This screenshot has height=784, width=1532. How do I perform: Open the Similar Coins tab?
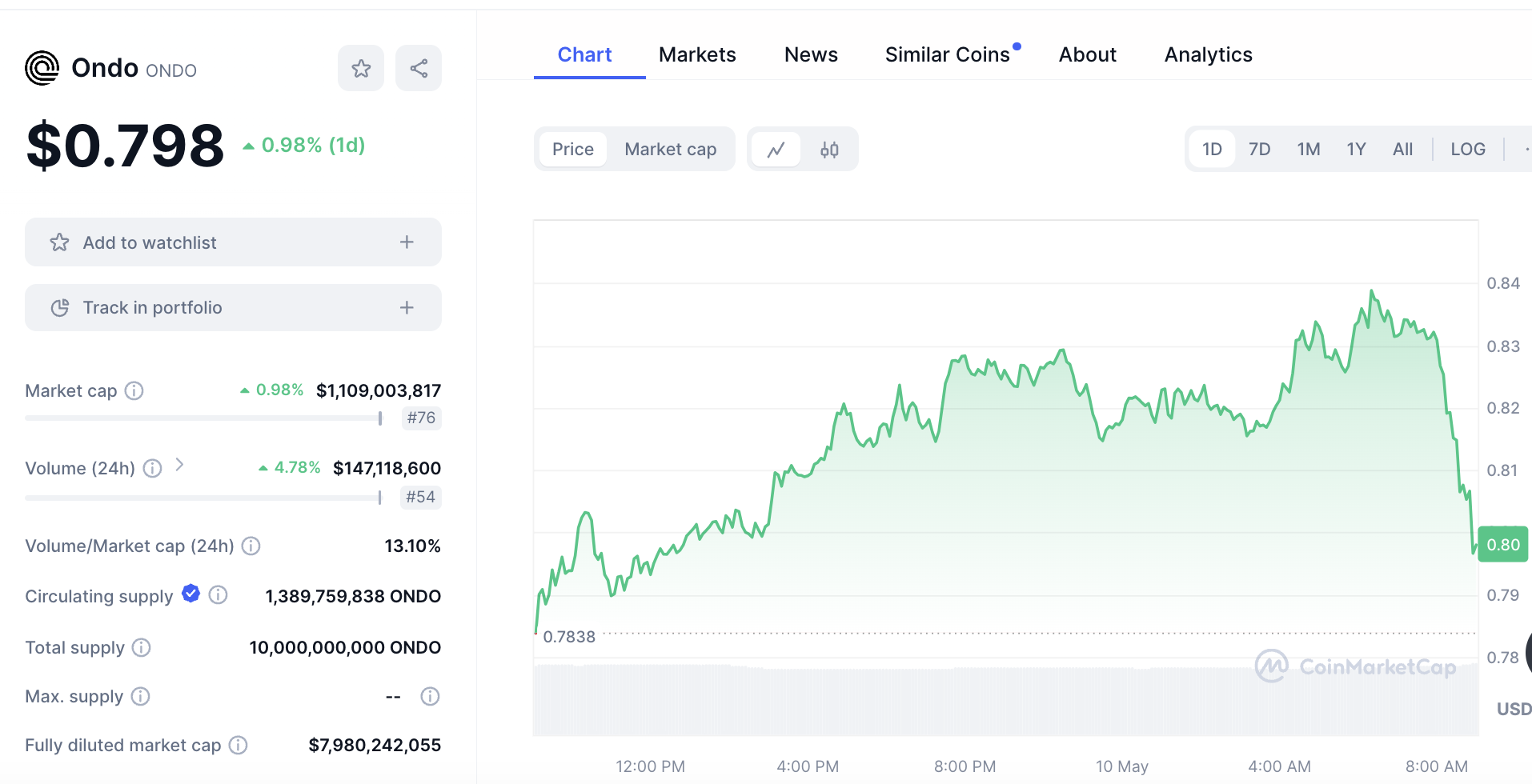(x=947, y=55)
